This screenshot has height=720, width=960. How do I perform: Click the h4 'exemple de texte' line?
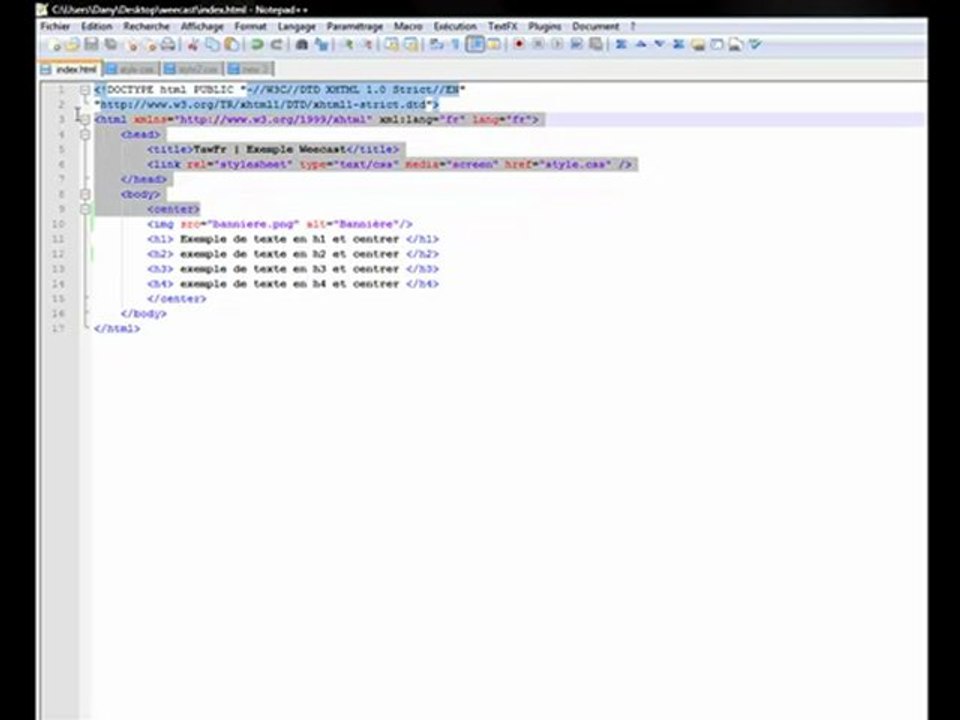(x=293, y=284)
